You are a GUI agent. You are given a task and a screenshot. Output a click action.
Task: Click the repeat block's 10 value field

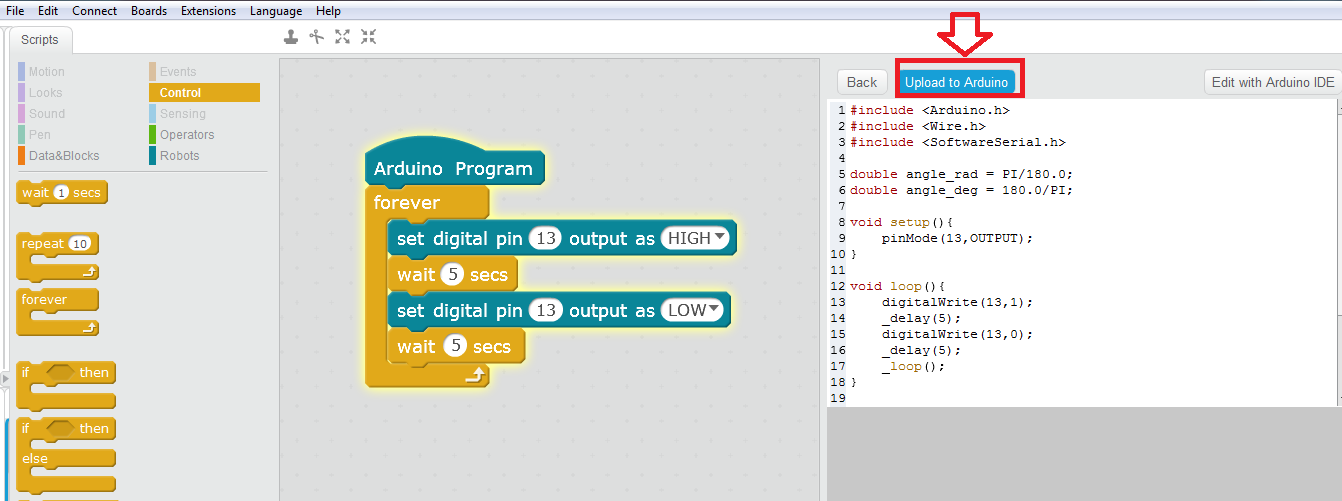coord(81,244)
